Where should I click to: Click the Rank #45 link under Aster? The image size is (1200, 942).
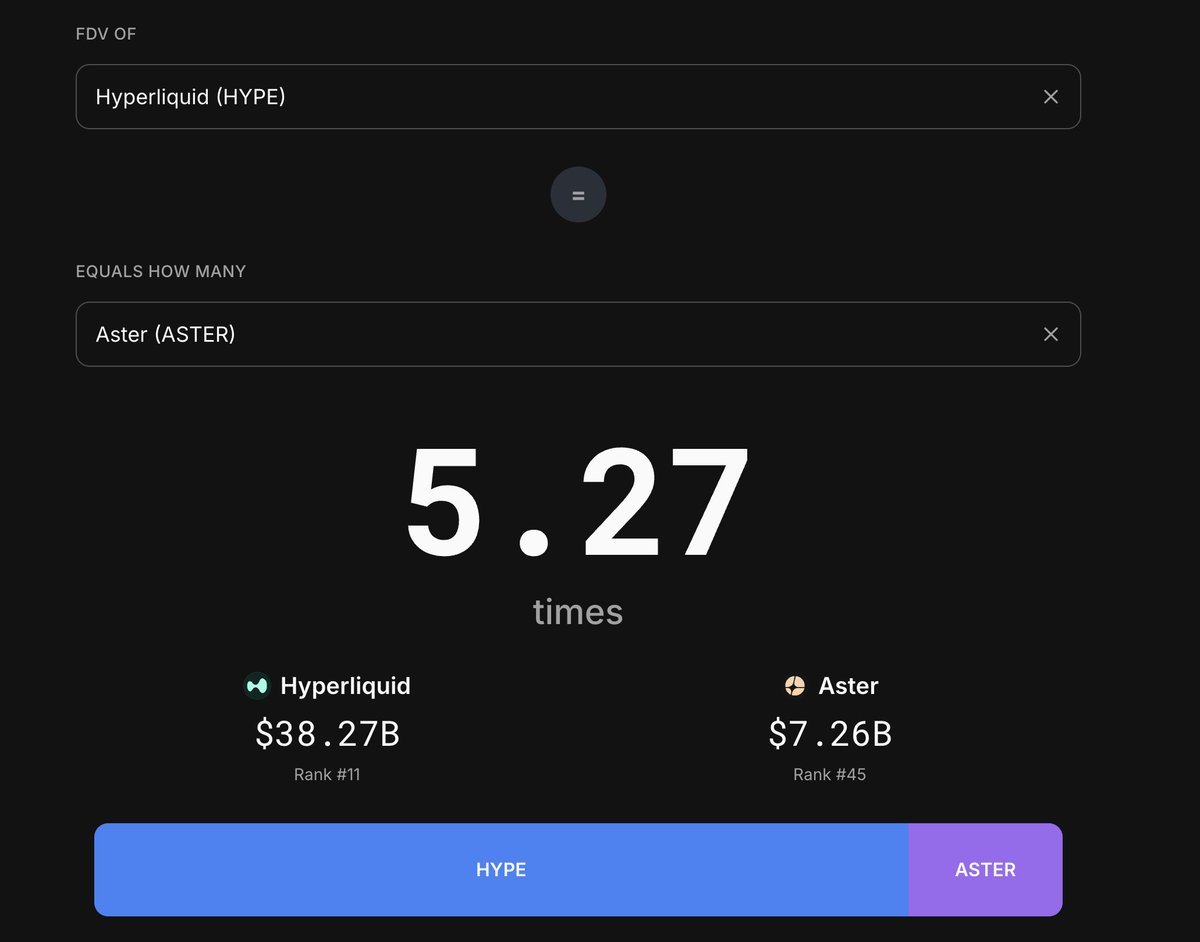coord(828,774)
